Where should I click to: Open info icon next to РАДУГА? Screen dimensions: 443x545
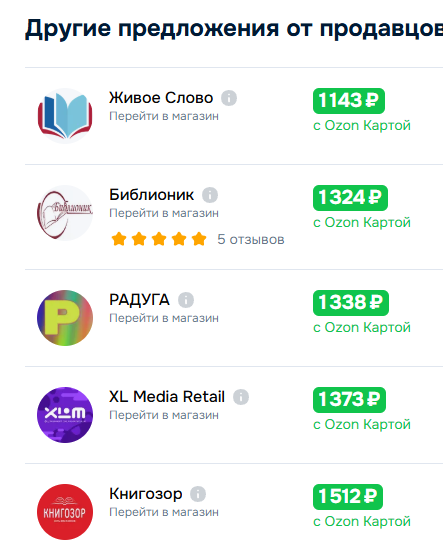[186, 300]
